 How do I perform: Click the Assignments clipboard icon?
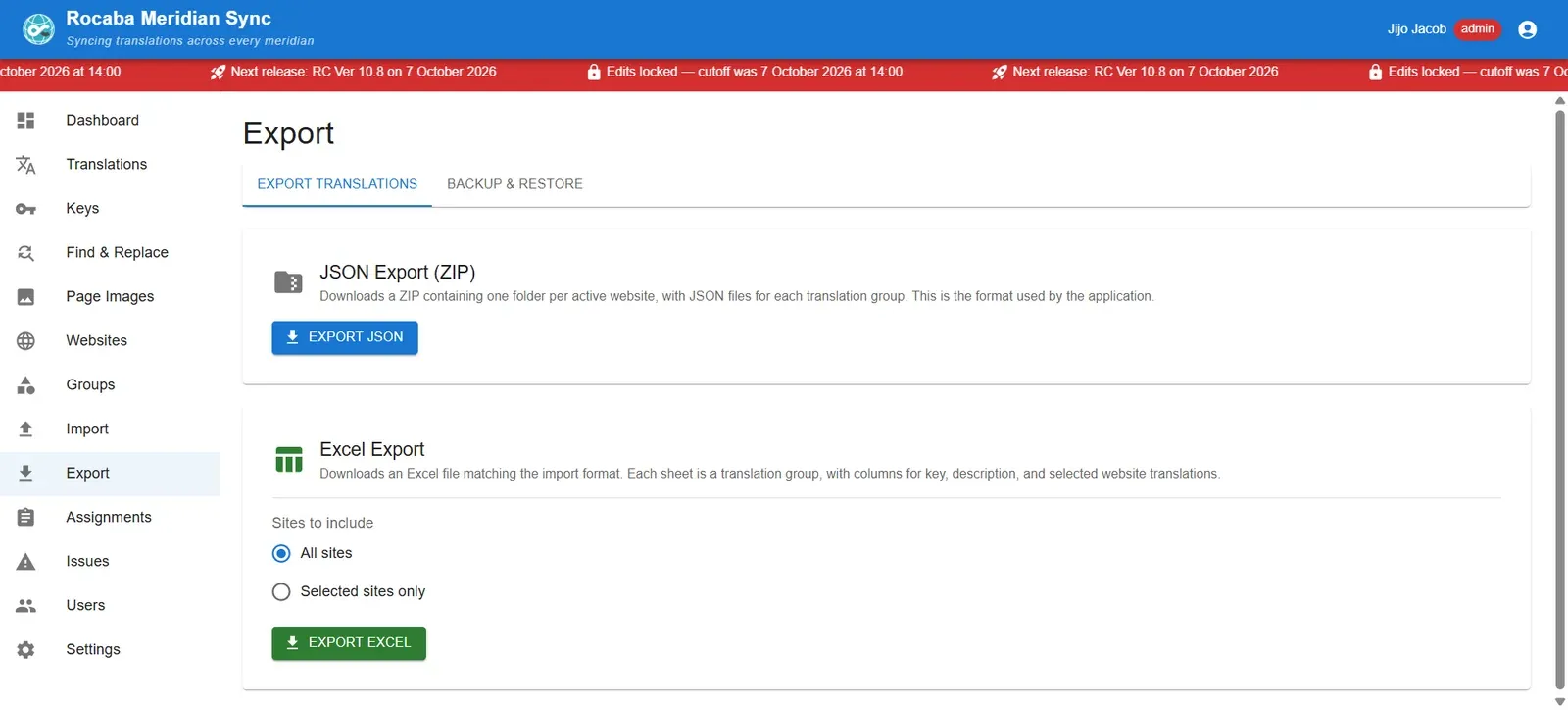(26, 518)
